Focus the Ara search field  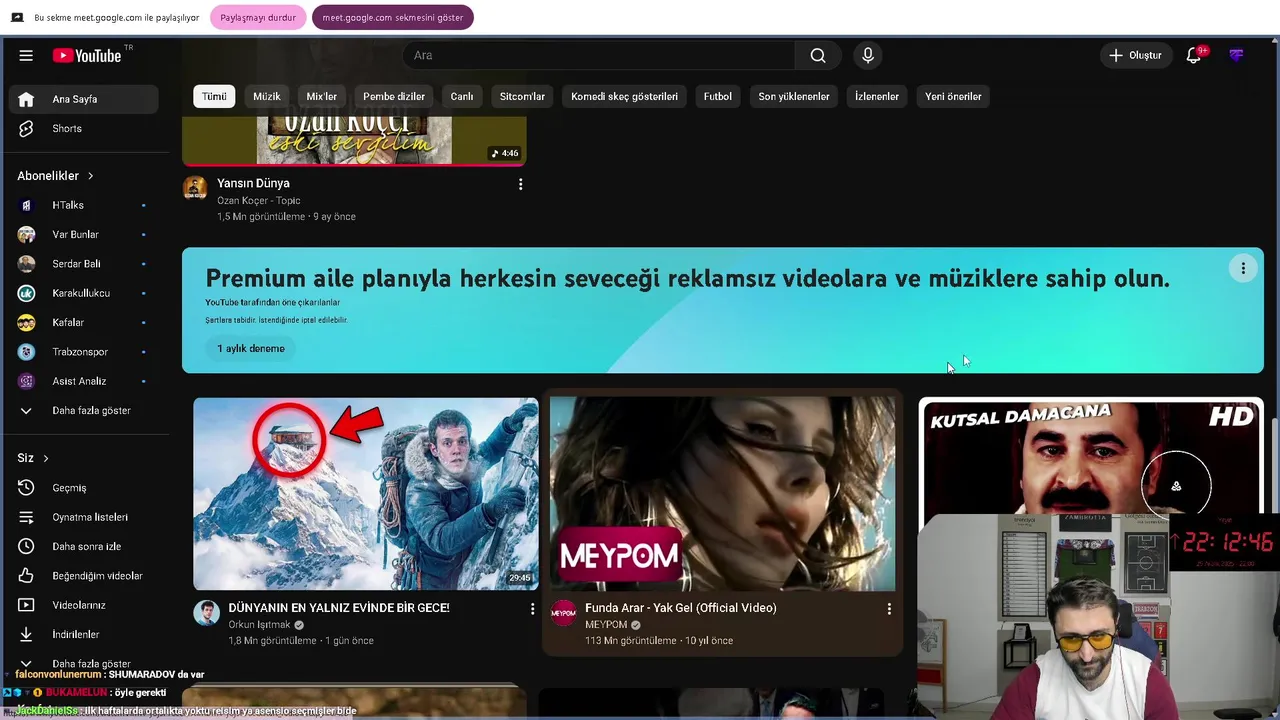point(598,56)
